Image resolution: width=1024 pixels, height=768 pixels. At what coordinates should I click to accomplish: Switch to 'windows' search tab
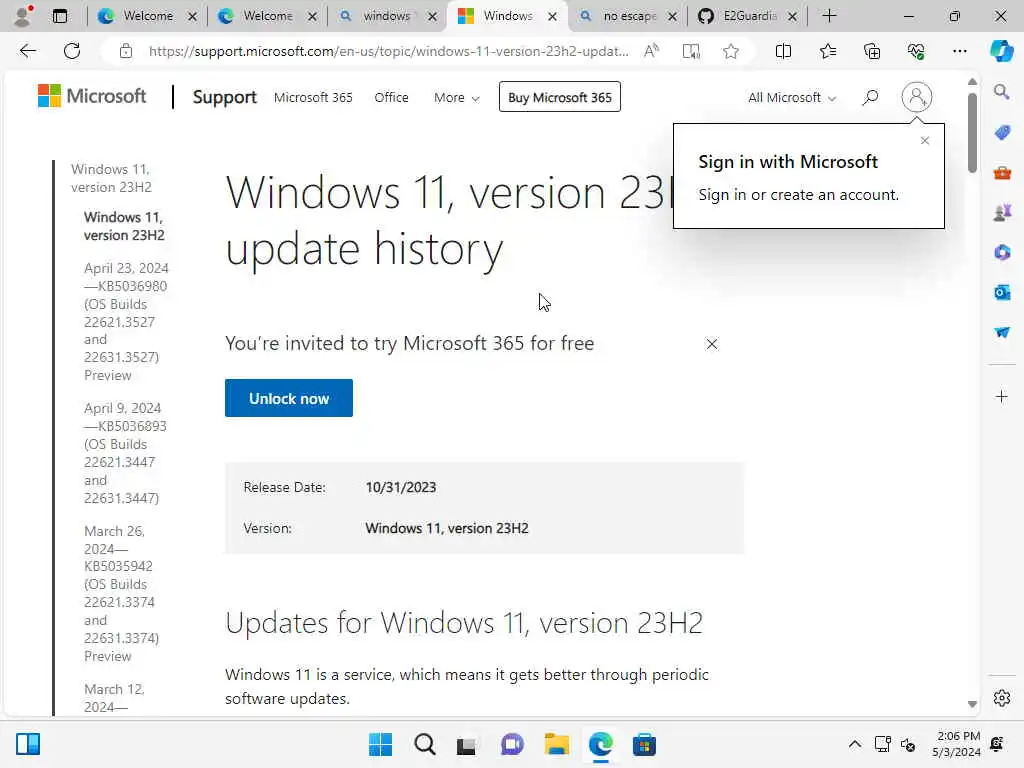388,16
